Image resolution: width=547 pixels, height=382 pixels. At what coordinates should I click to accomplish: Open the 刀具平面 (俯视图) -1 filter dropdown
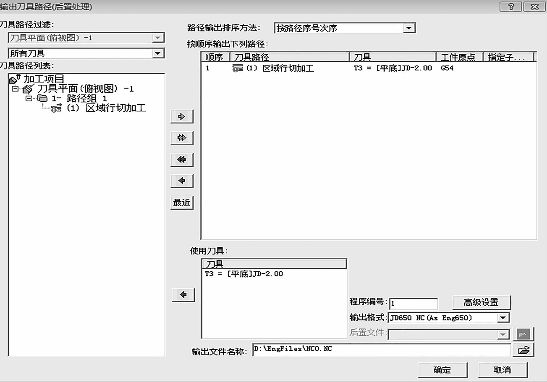[158, 38]
